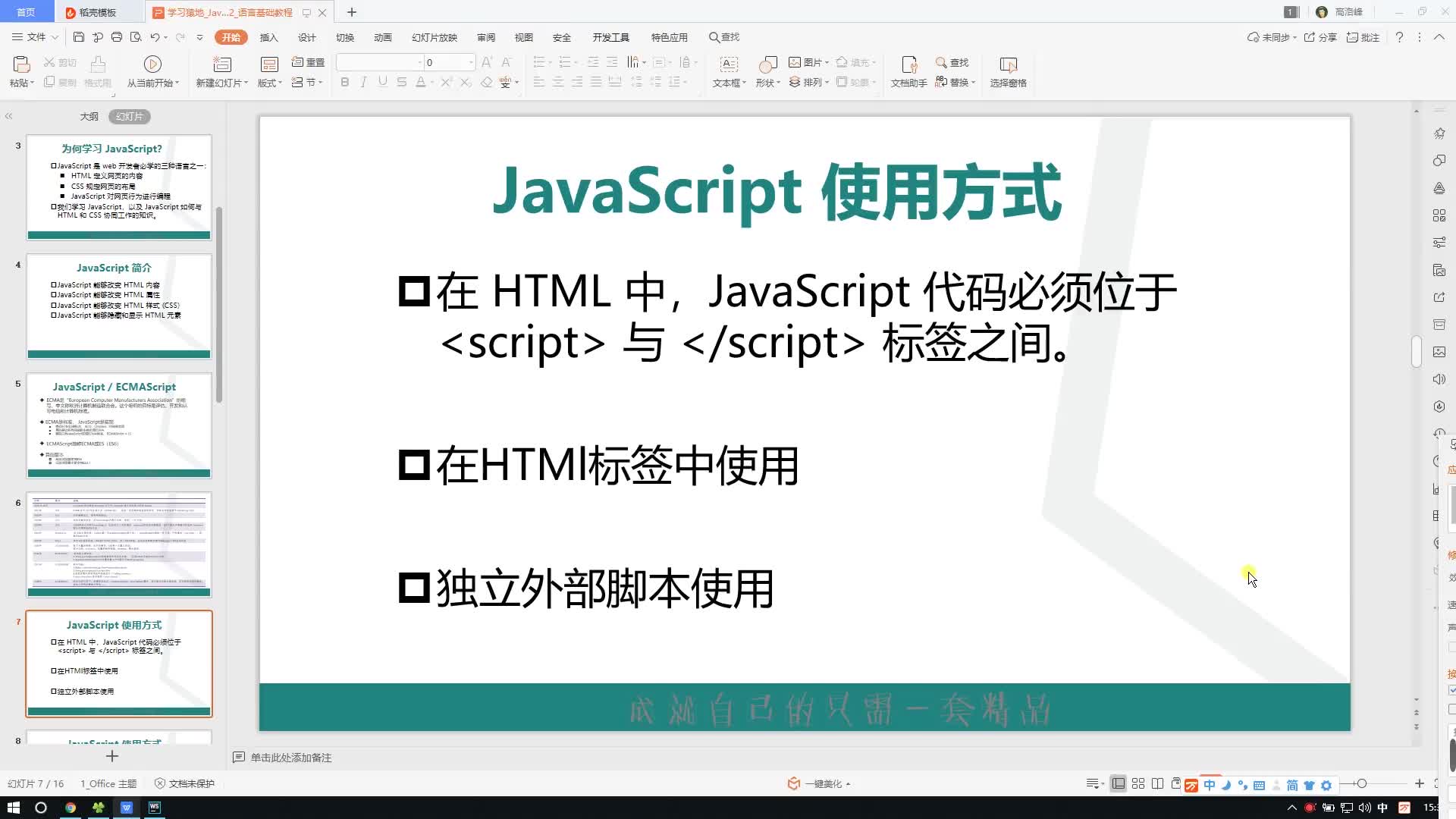Open Print Preview icon
The width and height of the screenshot is (1456, 819).
136,37
